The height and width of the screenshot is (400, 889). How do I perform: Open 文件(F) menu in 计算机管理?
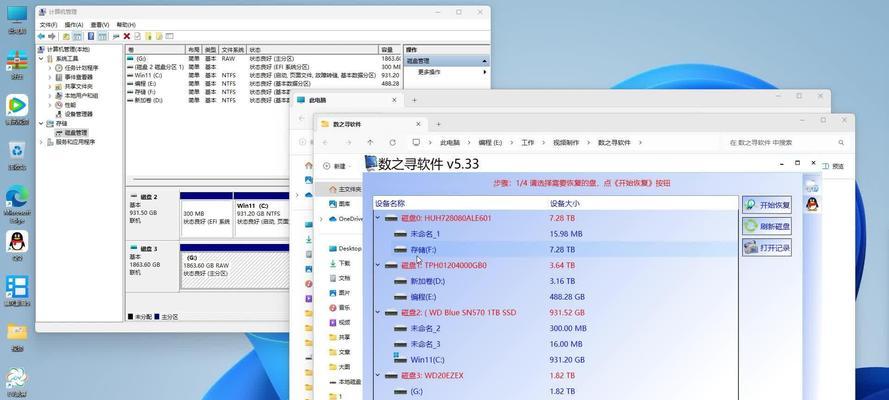[48, 25]
